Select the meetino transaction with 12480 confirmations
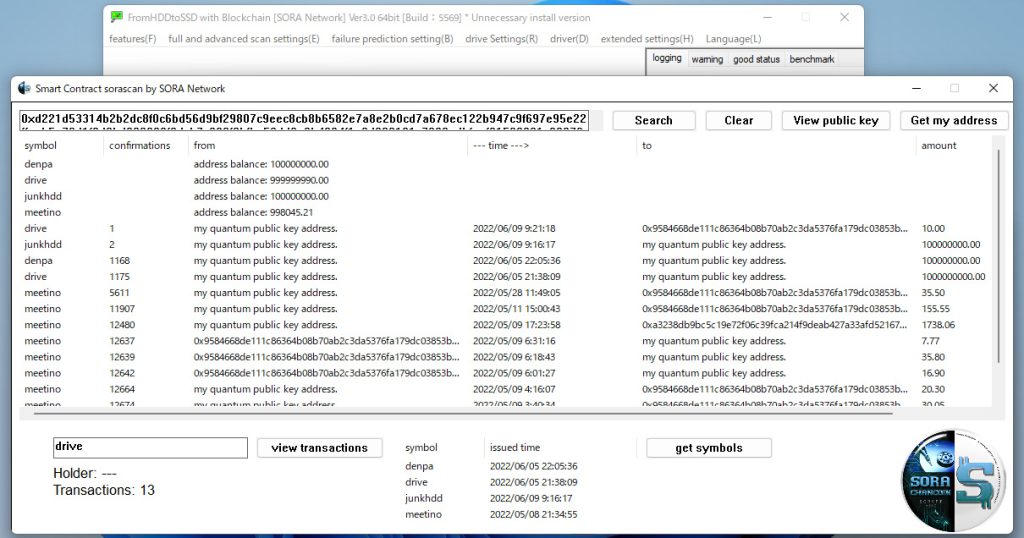 click(503, 324)
